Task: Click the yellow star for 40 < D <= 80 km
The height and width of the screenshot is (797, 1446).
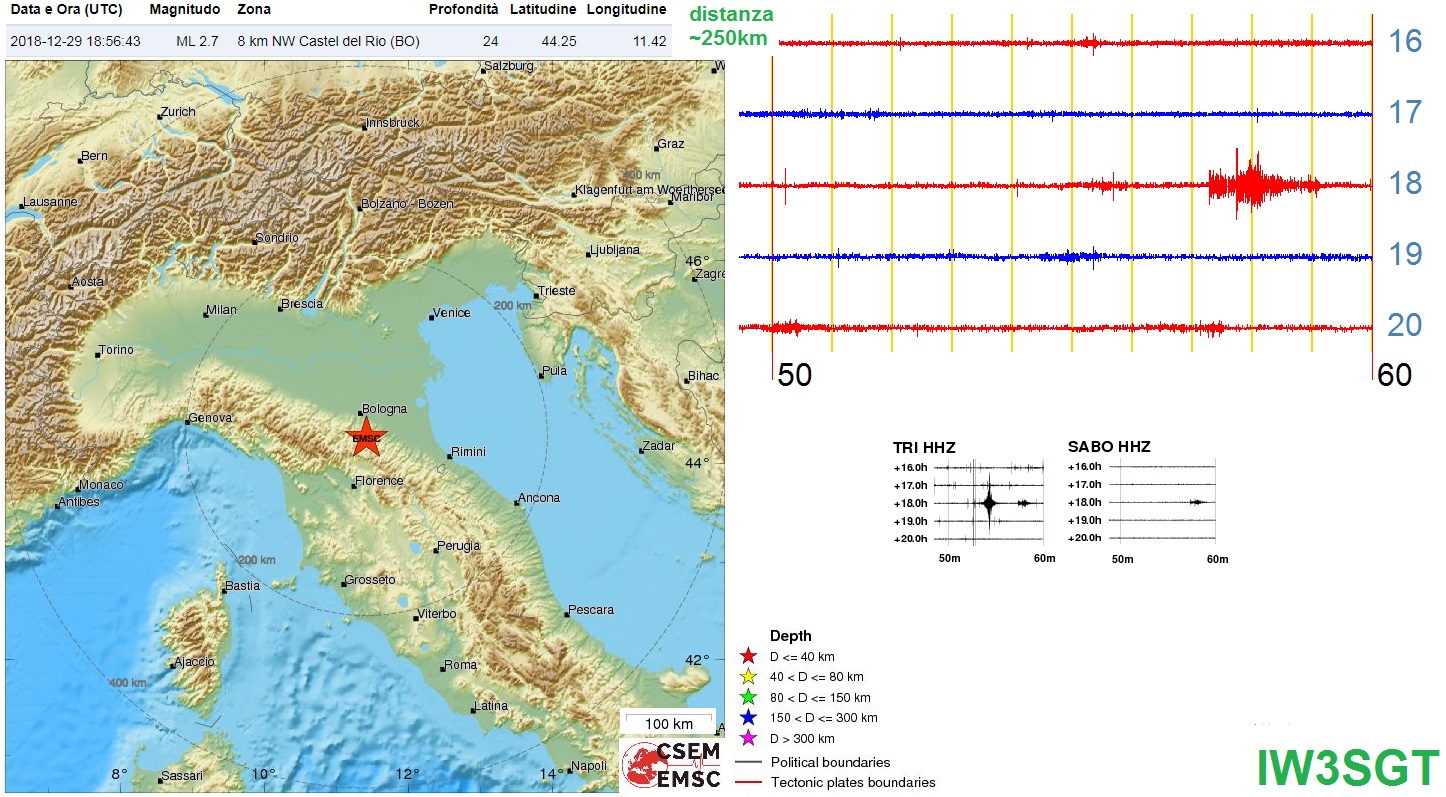Action: point(746,677)
